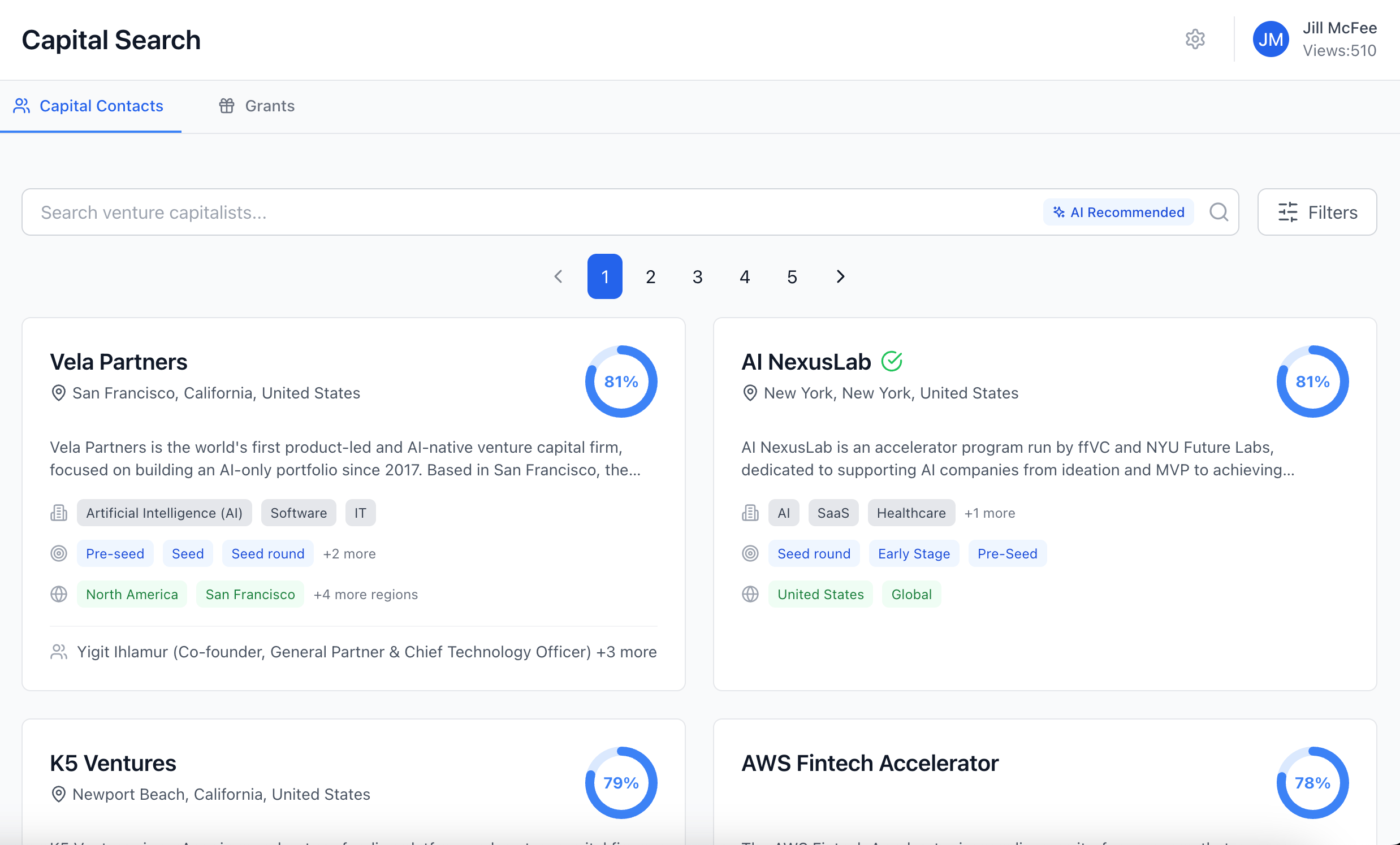Go to the next results page
The height and width of the screenshot is (845, 1400).
pos(840,276)
